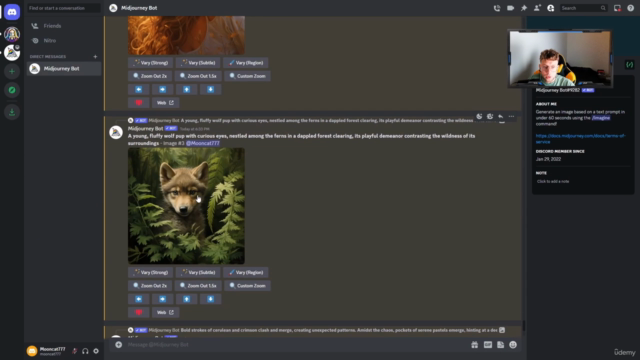Screen dimensions: 640x360
Task: Click @Mooncat777 mention in wolf message
Action: coord(203,143)
